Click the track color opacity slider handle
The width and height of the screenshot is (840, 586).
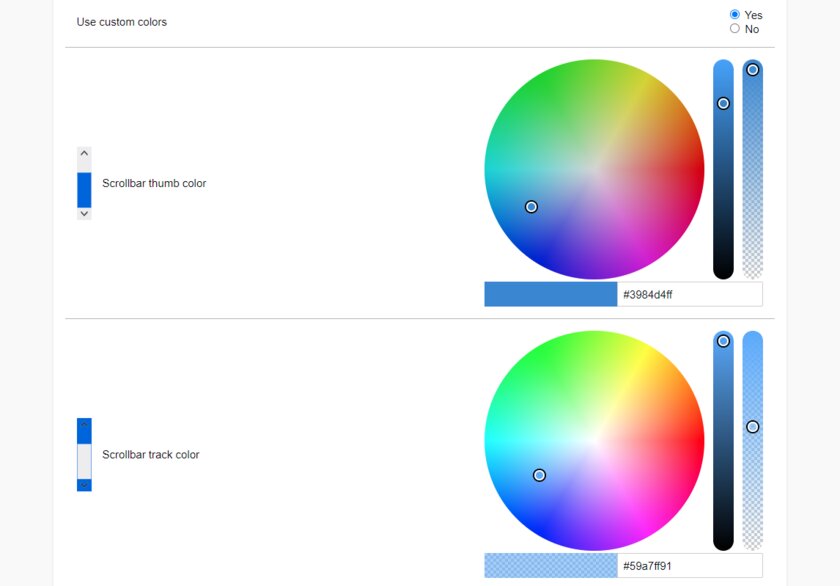pyautogui.click(x=753, y=427)
